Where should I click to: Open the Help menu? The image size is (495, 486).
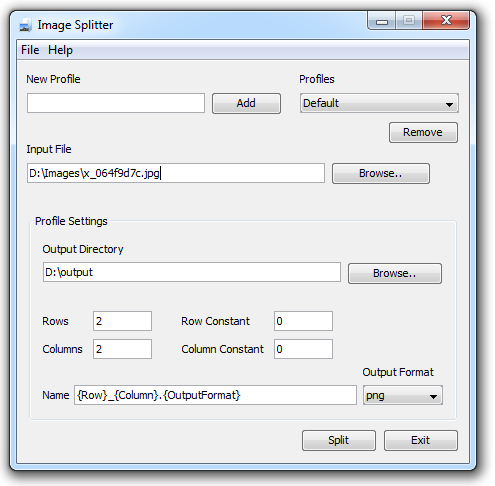point(60,50)
